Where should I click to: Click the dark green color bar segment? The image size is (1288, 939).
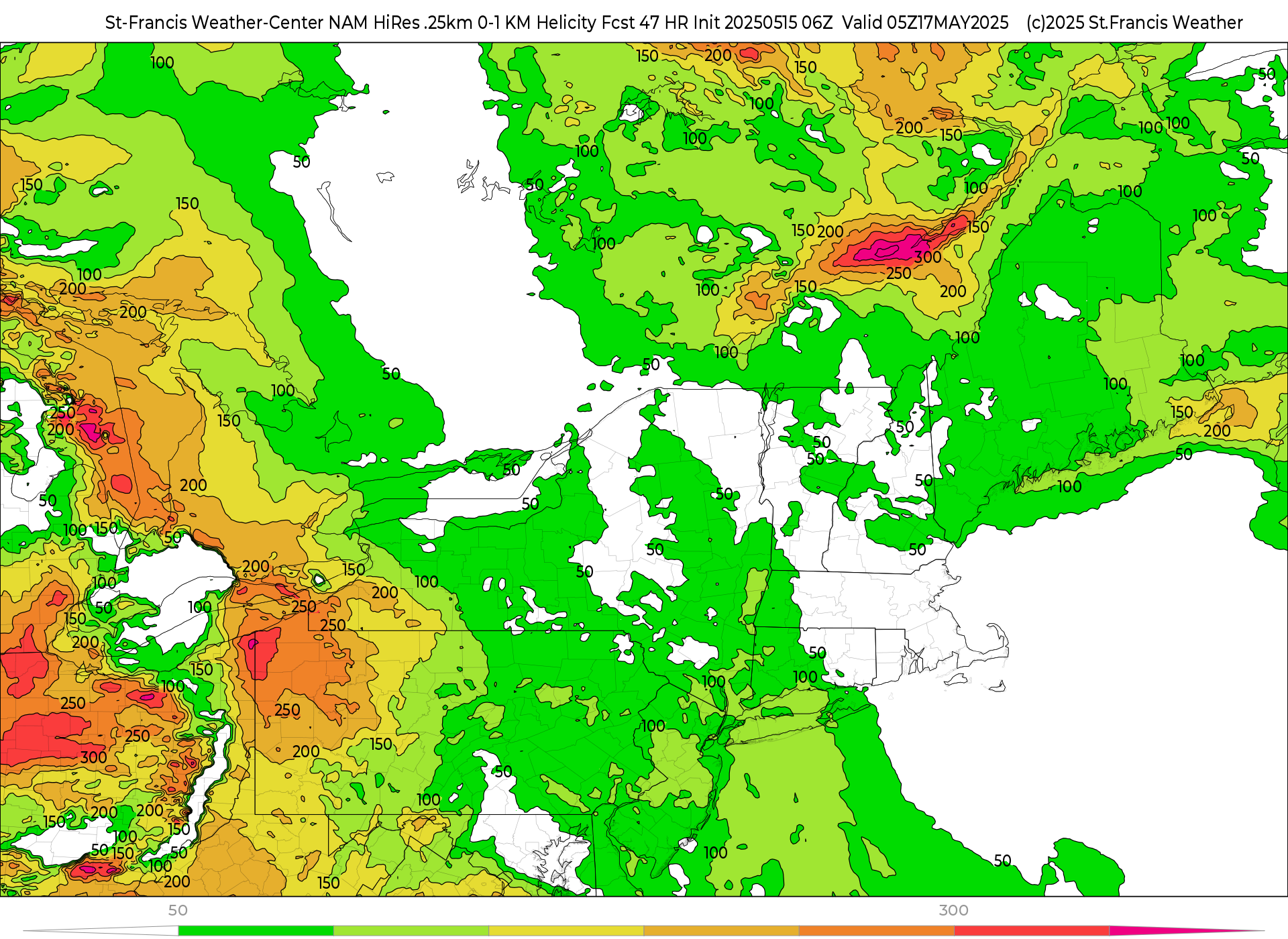256,931
